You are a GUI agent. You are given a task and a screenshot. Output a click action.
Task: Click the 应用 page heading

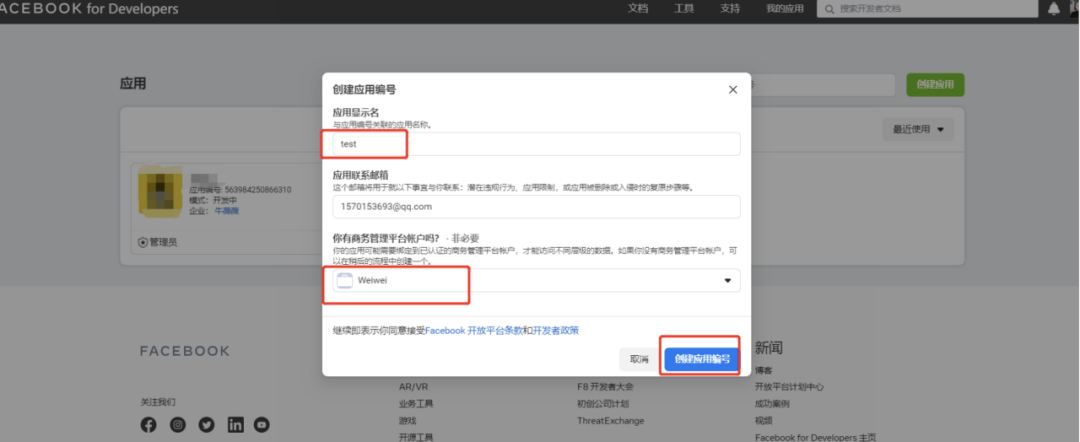(133, 84)
